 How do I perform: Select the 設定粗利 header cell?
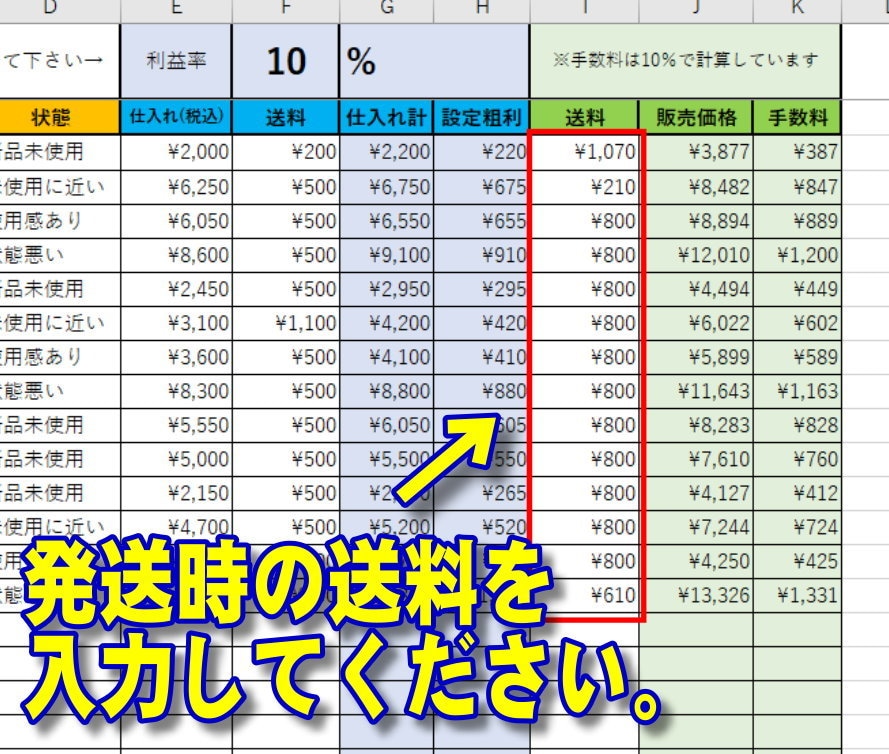coord(481,117)
